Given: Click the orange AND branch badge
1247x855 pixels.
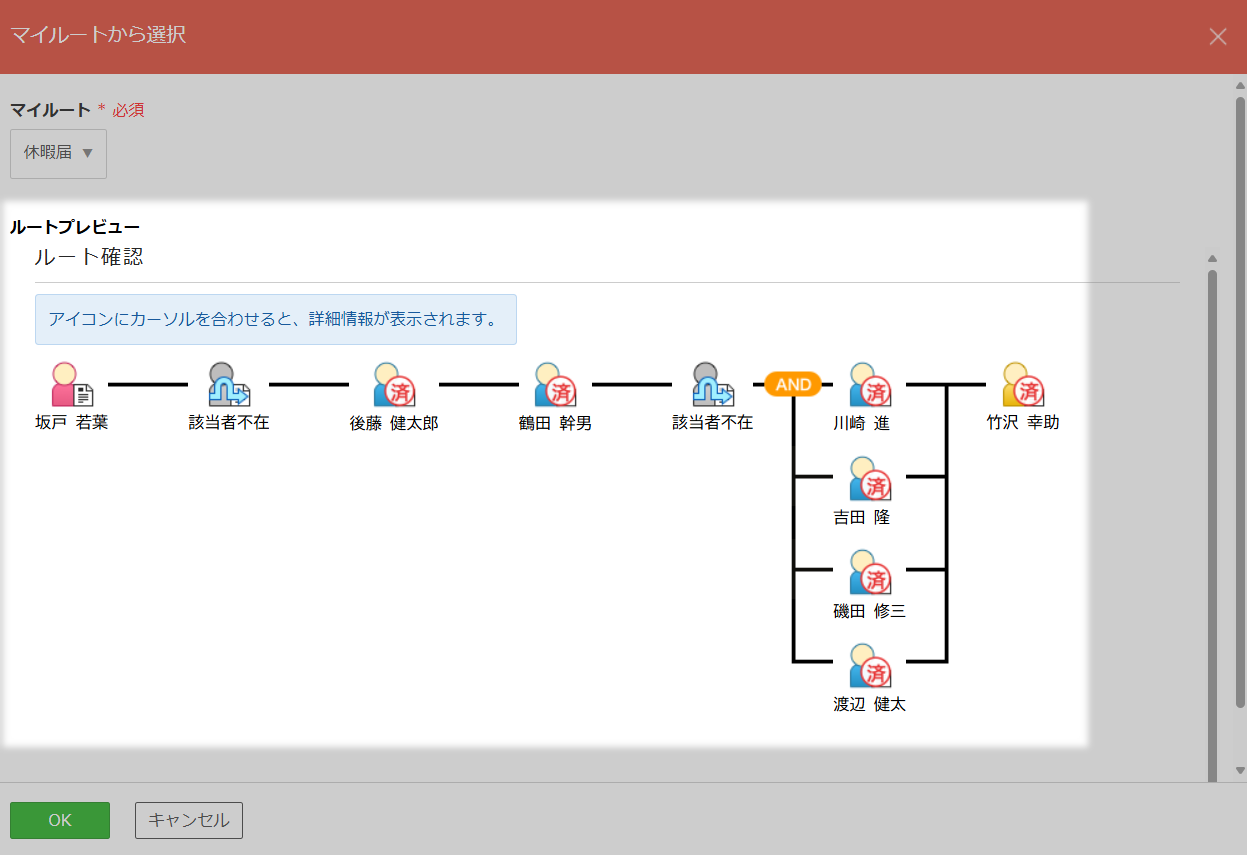Looking at the screenshot, I should click(793, 385).
